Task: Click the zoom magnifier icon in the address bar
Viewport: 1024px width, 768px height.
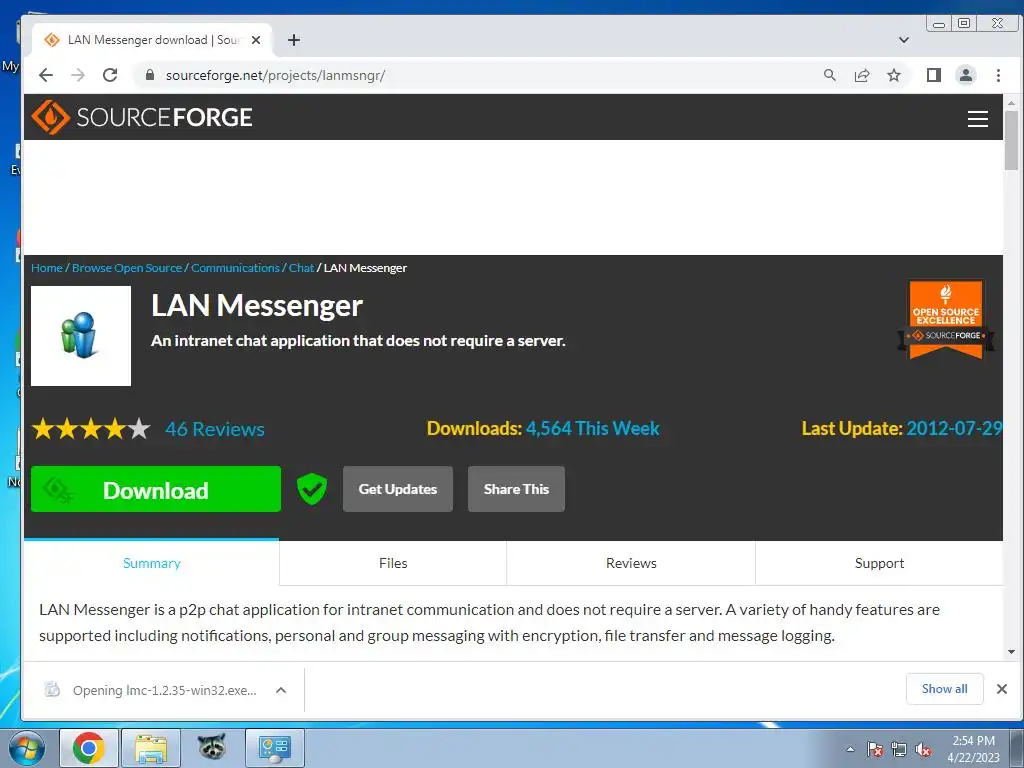Action: point(829,75)
